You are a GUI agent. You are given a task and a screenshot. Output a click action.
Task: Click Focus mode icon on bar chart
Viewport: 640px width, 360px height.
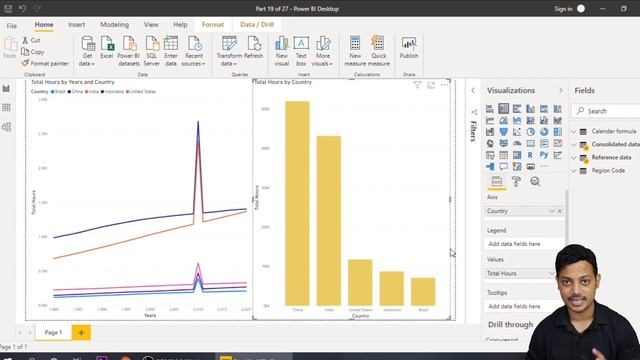pyautogui.click(x=431, y=85)
